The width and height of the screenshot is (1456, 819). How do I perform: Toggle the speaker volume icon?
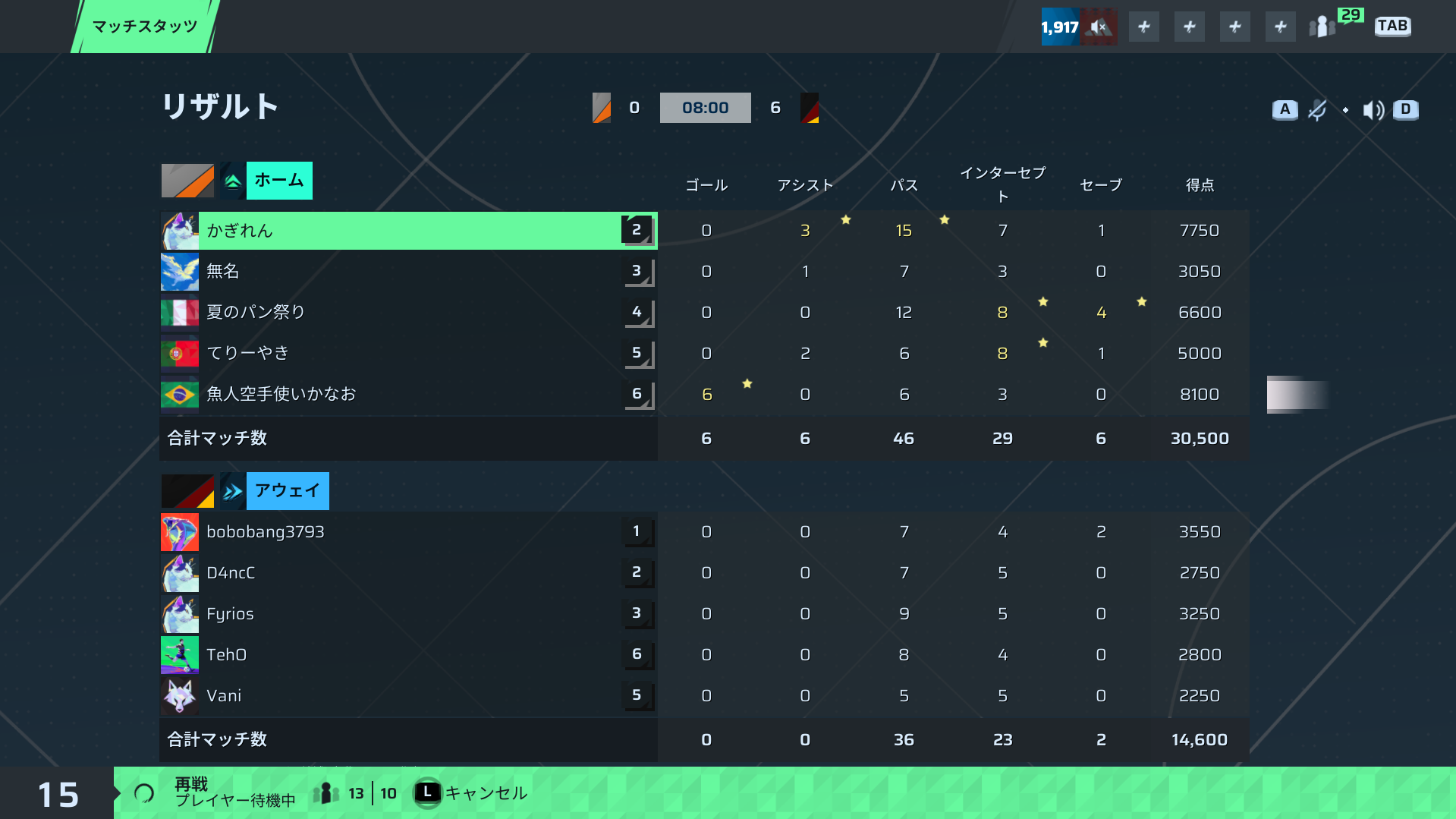[1373, 110]
